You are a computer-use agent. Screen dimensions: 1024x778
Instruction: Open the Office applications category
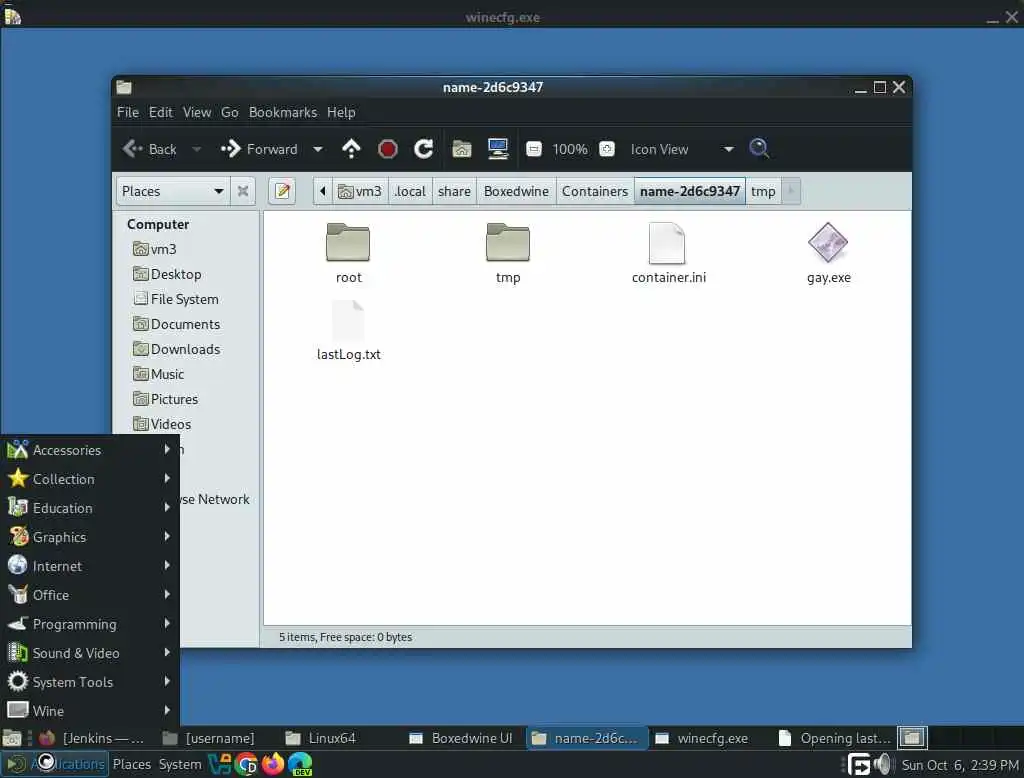90,595
